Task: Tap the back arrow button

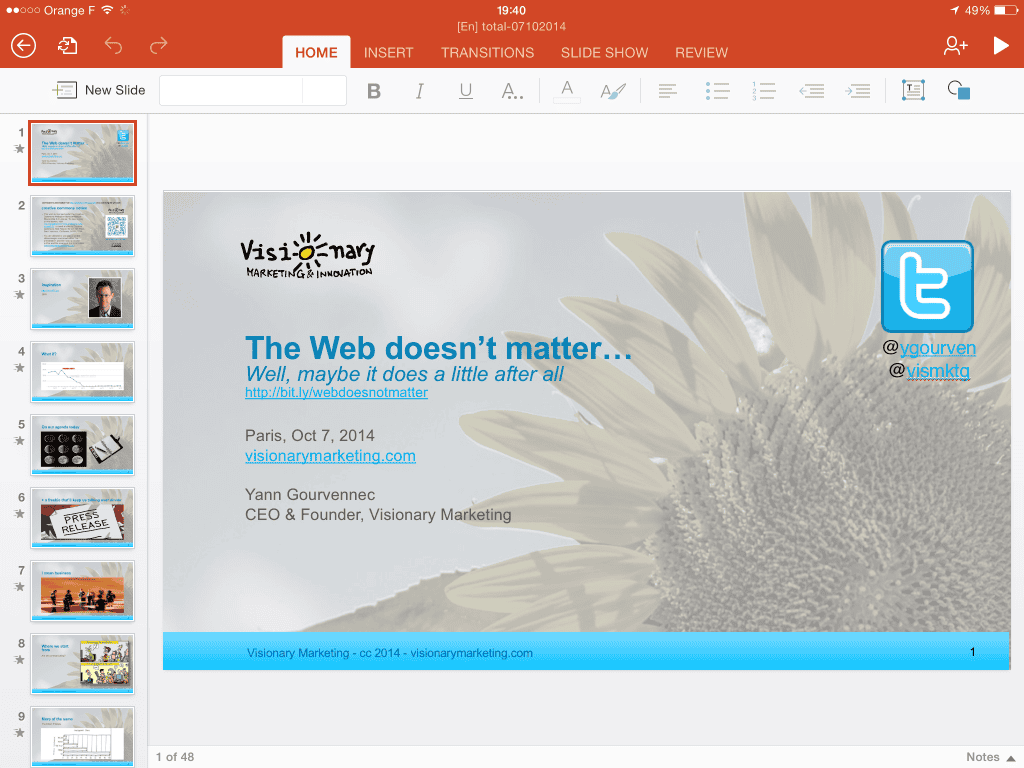Action: pyautogui.click(x=24, y=46)
